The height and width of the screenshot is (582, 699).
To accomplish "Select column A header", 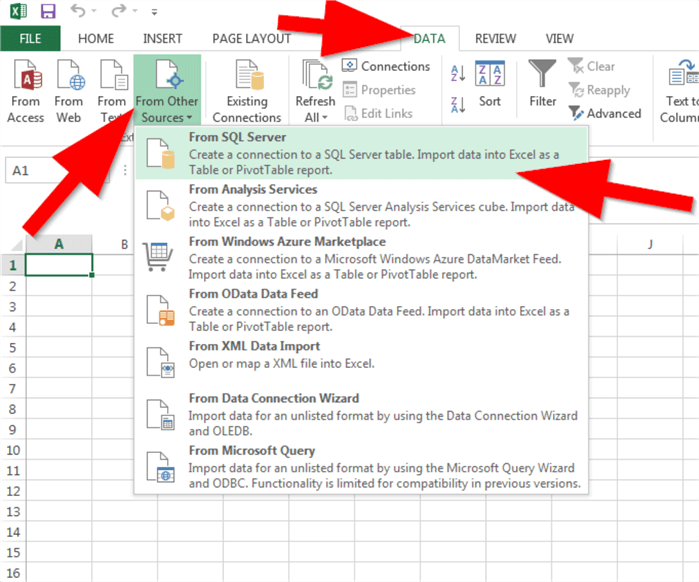I will [x=59, y=244].
